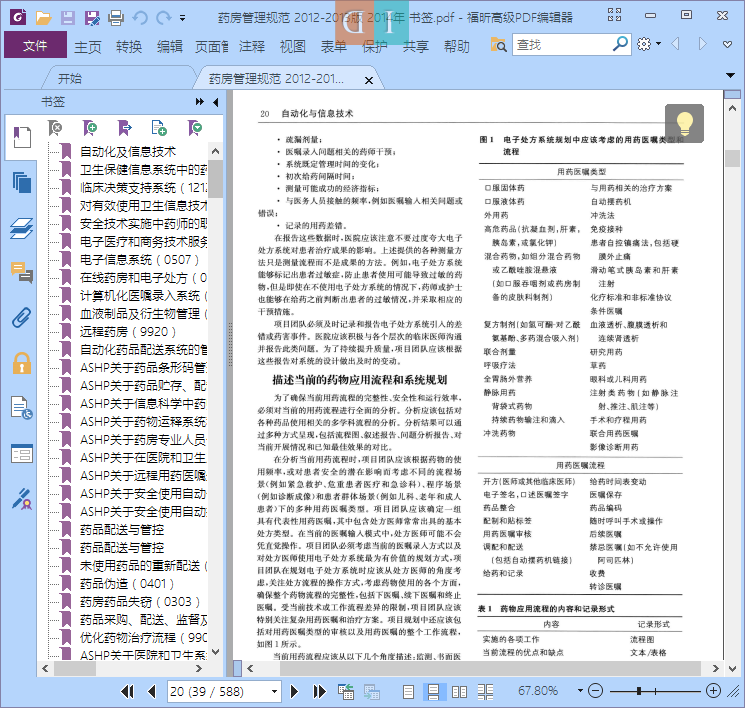This screenshot has height=708, width=745.
Task: Click the zoom in plus button
Action: (x=714, y=690)
